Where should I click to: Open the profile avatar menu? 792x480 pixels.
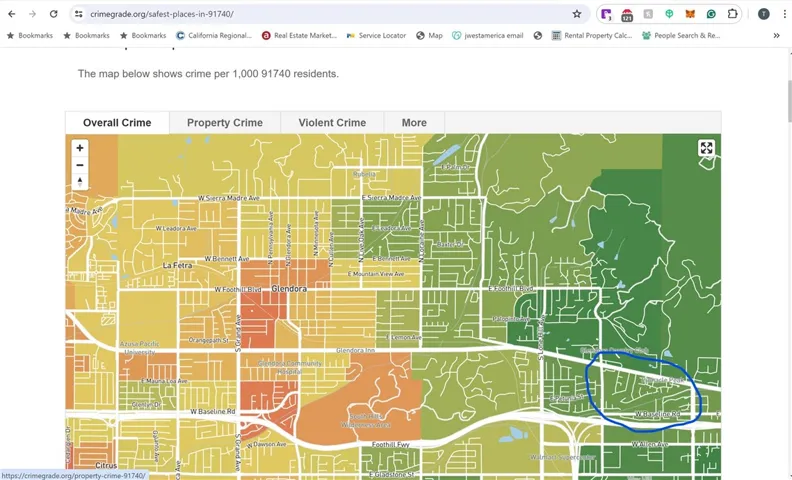point(764,14)
